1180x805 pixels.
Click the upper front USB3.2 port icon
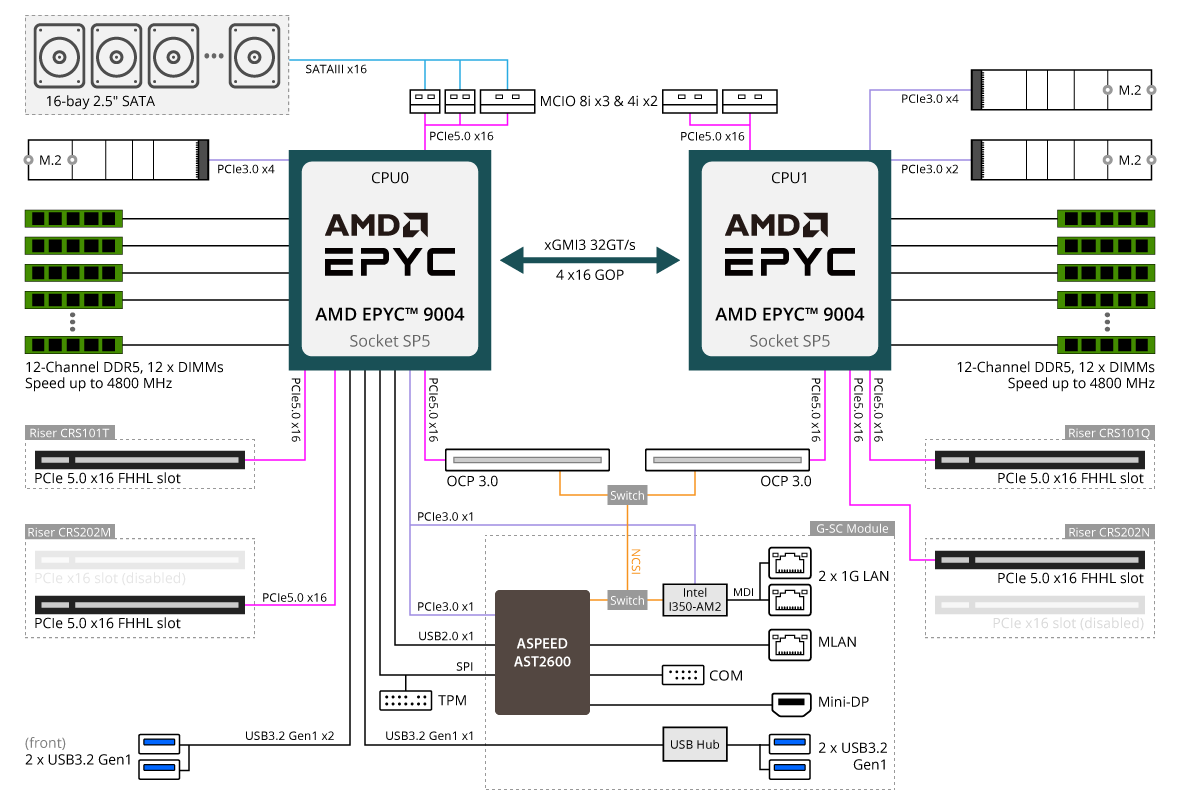(x=160, y=743)
